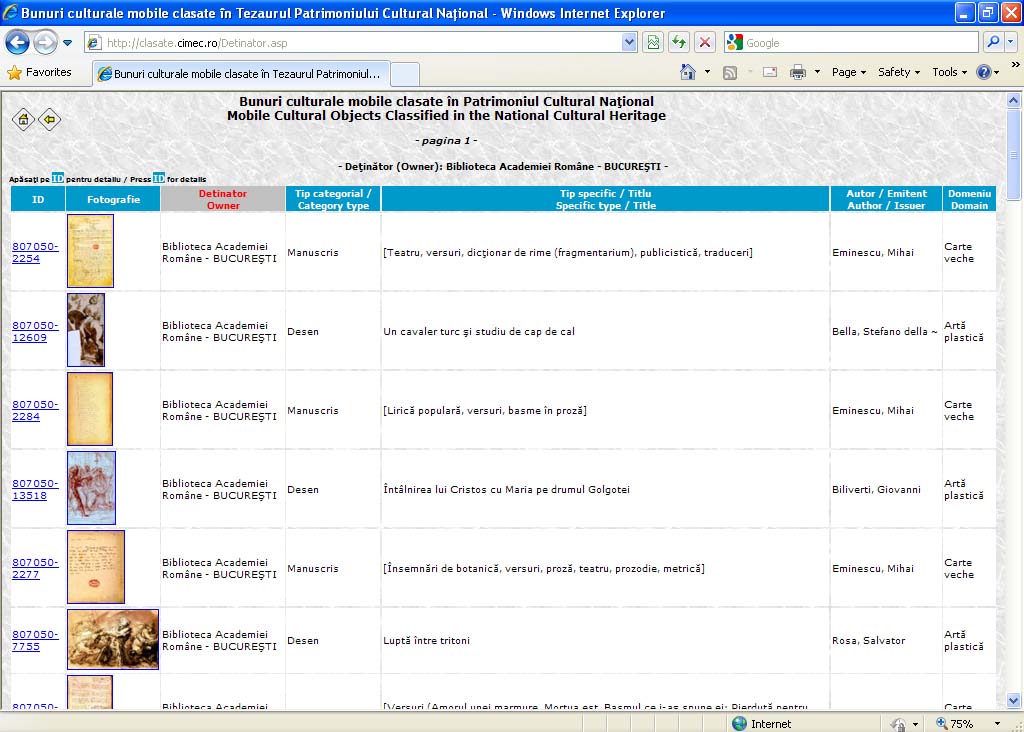
Task: Click author 'Bella, Stefano della ~'
Action: [885, 332]
